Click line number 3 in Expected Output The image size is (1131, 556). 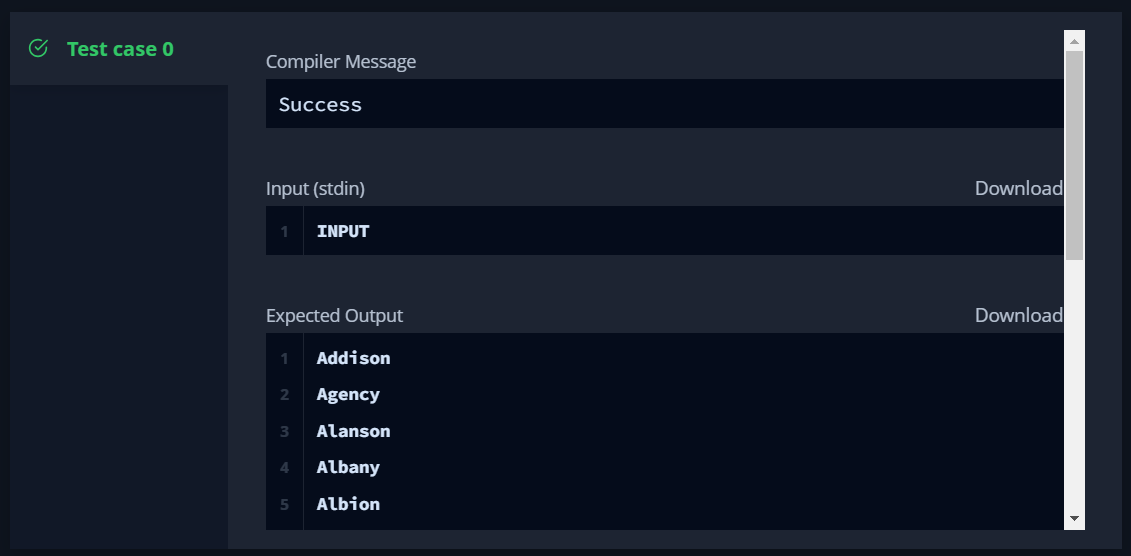[284, 431]
